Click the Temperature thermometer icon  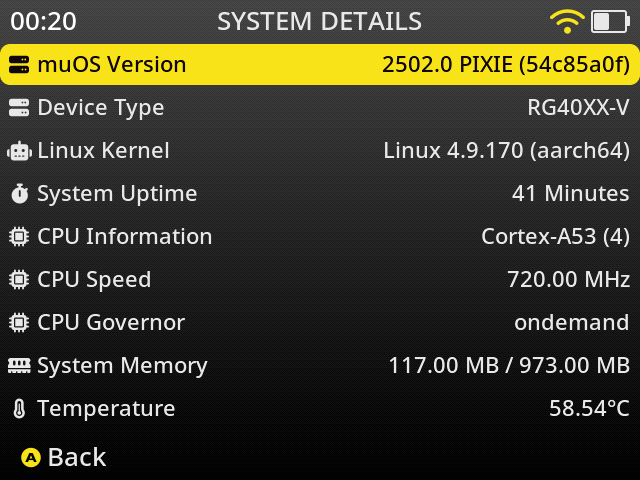19,409
